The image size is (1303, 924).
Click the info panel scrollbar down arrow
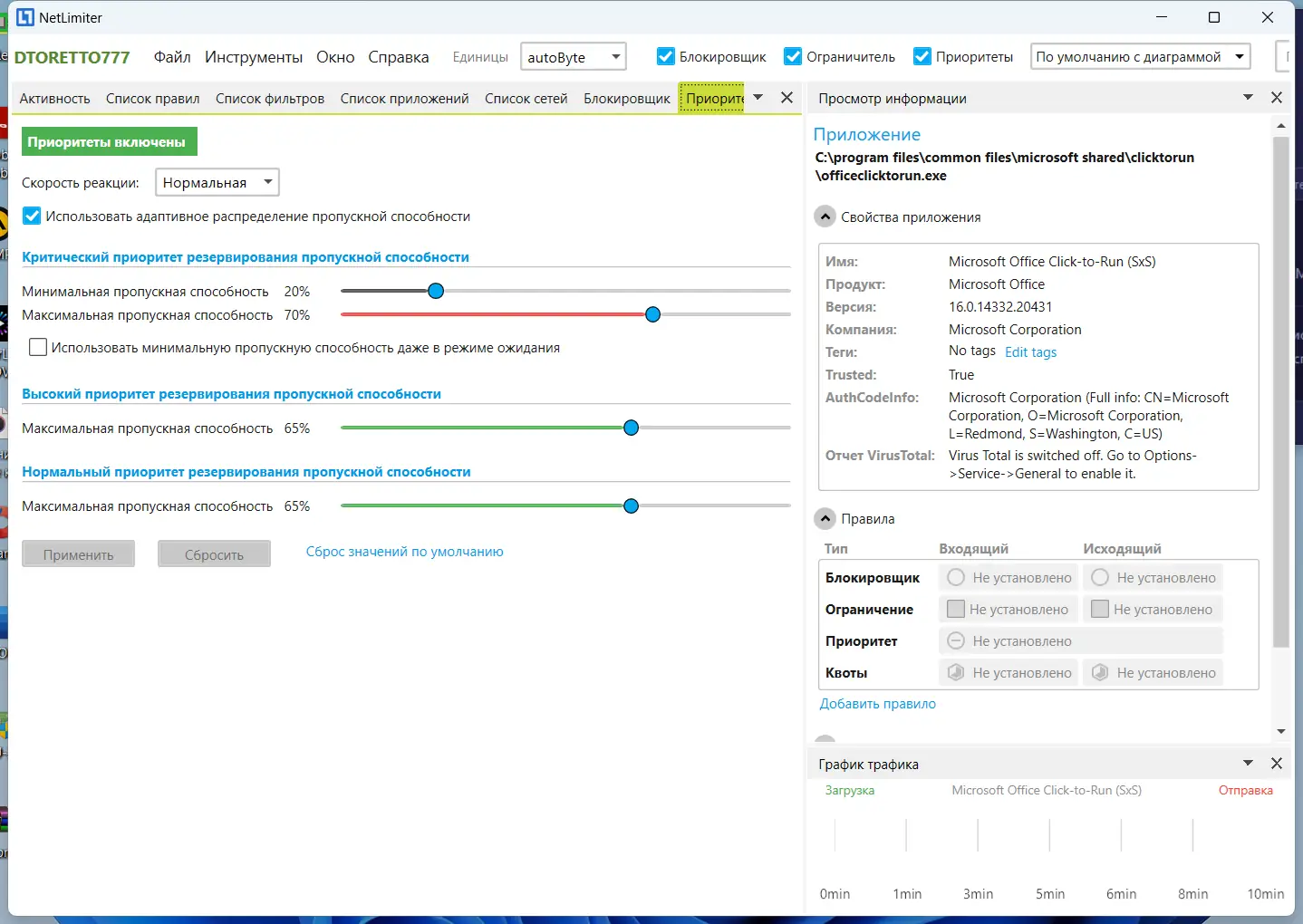[1280, 732]
